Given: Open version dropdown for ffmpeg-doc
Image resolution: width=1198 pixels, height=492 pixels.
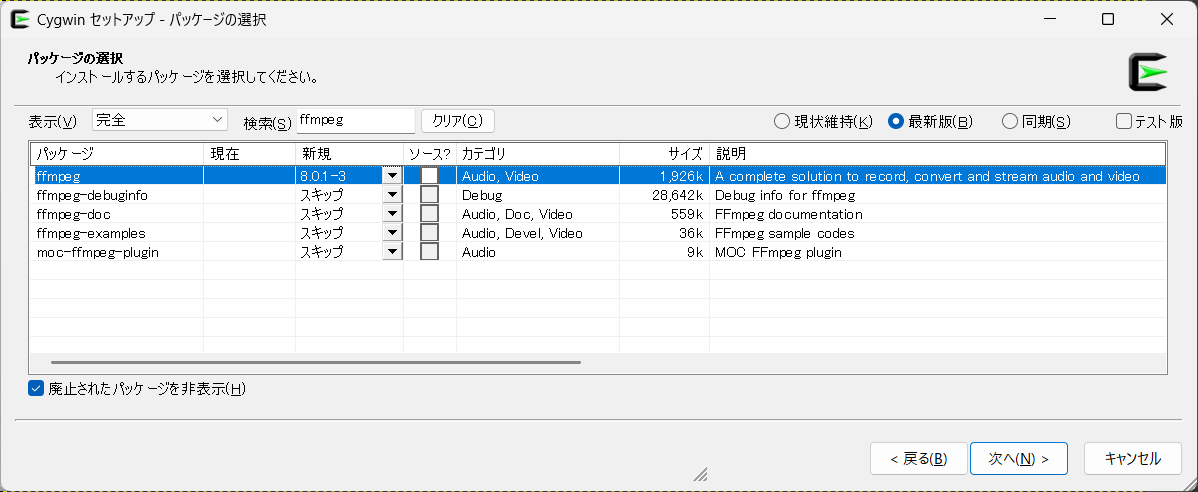Looking at the screenshot, I should pyautogui.click(x=393, y=214).
